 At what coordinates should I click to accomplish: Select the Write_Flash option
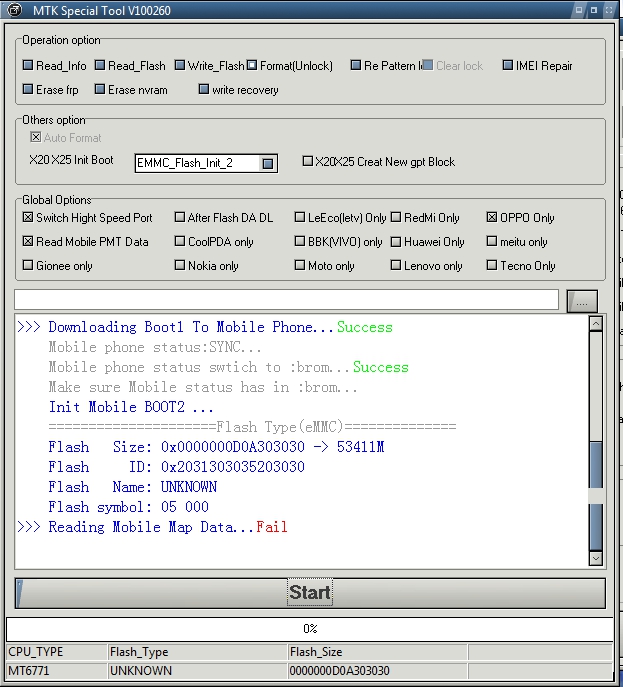pyautogui.click(x=180, y=65)
